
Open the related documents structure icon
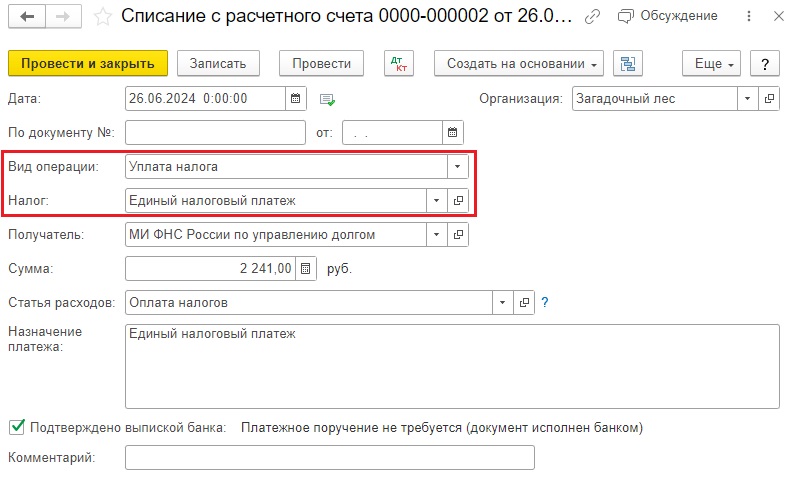coord(628,64)
